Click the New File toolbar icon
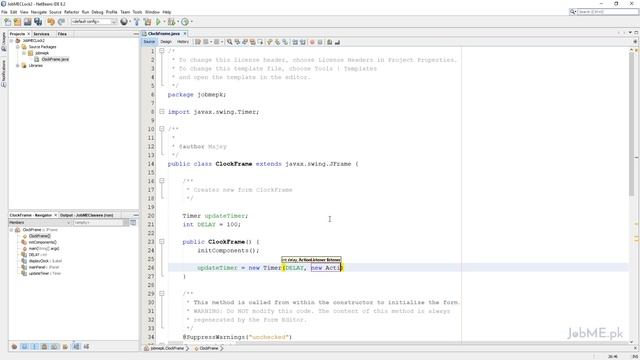Image resolution: width=640 pixels, height=360 pixels. (x=7, y=22)
